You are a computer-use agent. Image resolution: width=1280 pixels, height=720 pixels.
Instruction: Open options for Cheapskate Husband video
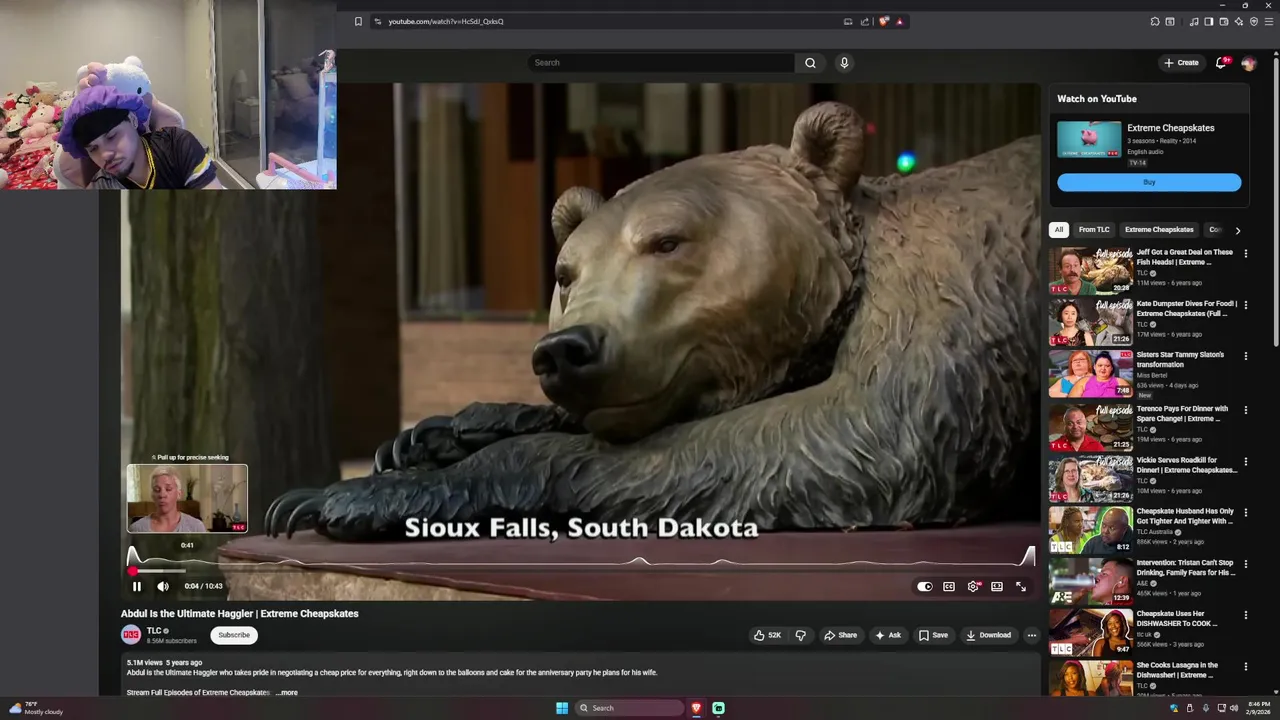(x=1246, y=512)
